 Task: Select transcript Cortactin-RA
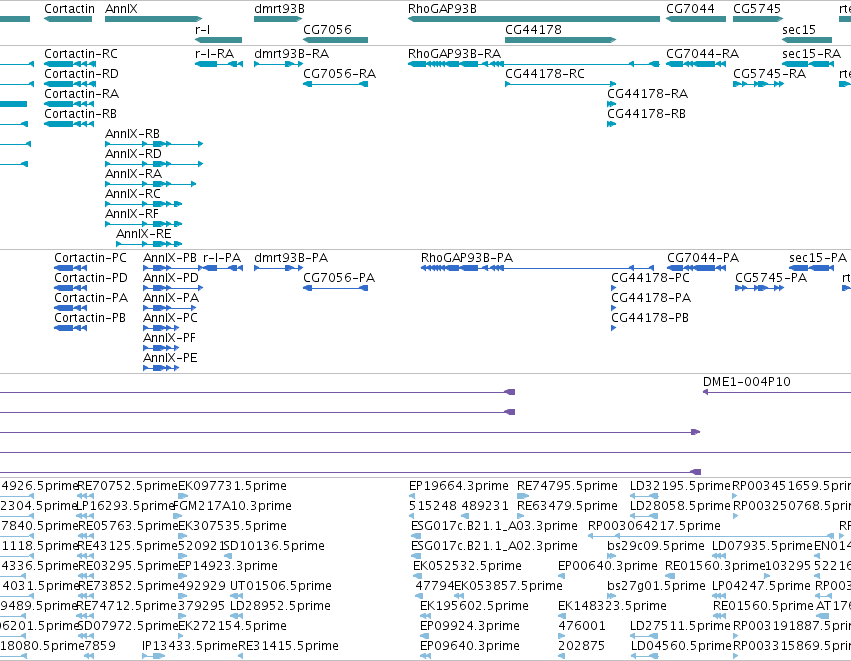tap(69, 104)
